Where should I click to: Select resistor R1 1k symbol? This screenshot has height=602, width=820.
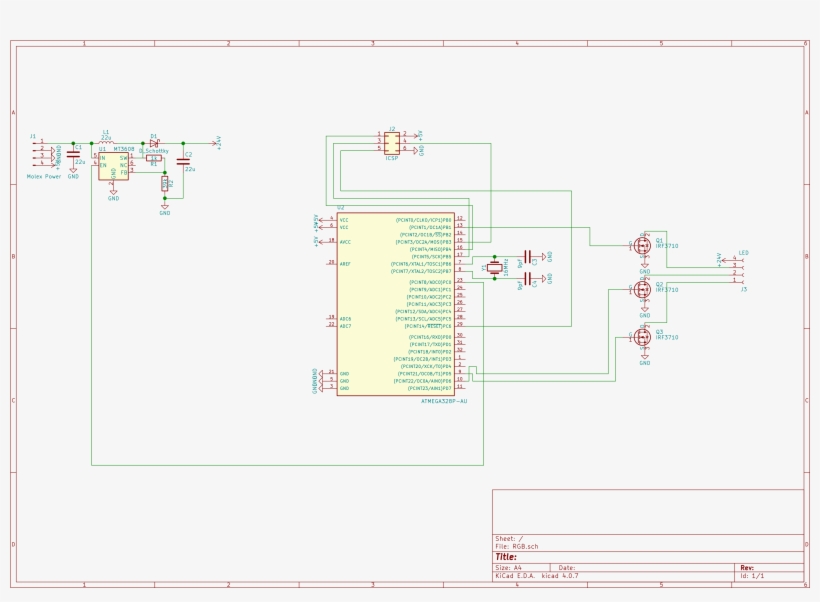(x=153, y=159)
